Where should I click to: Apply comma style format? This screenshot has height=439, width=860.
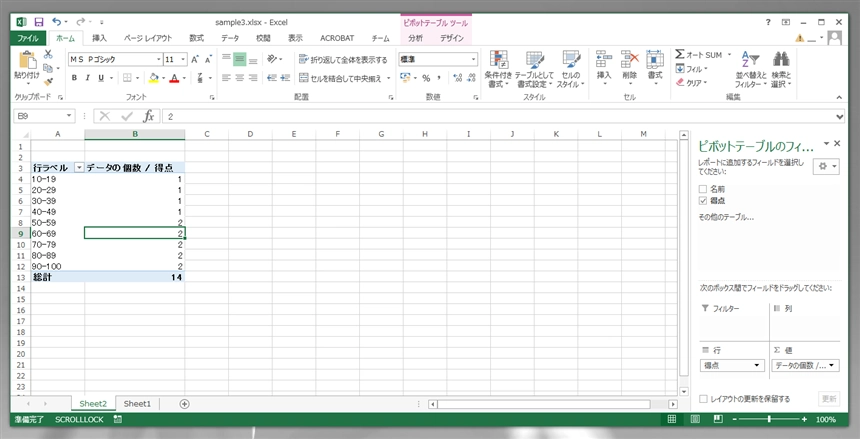click(x=439, y=78)
